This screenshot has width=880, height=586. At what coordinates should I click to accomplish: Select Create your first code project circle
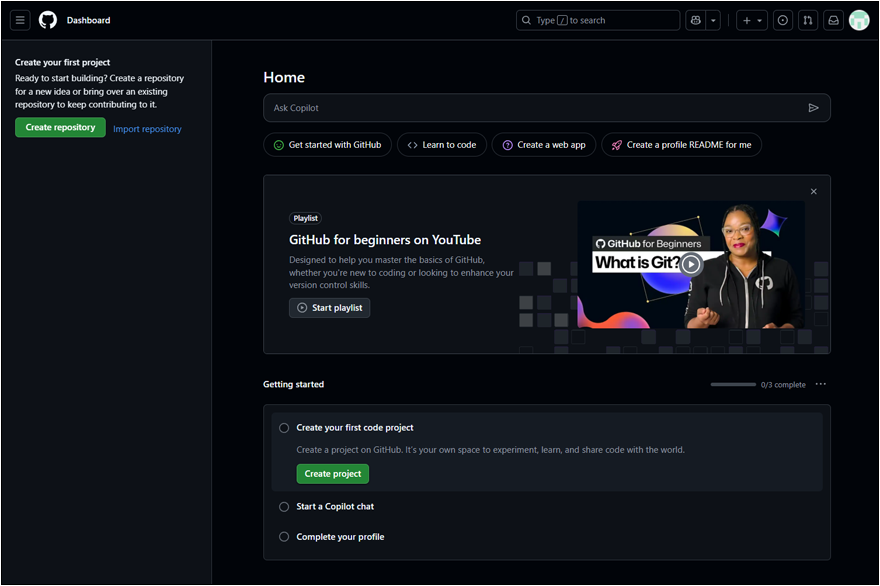(x=284, y=428)
